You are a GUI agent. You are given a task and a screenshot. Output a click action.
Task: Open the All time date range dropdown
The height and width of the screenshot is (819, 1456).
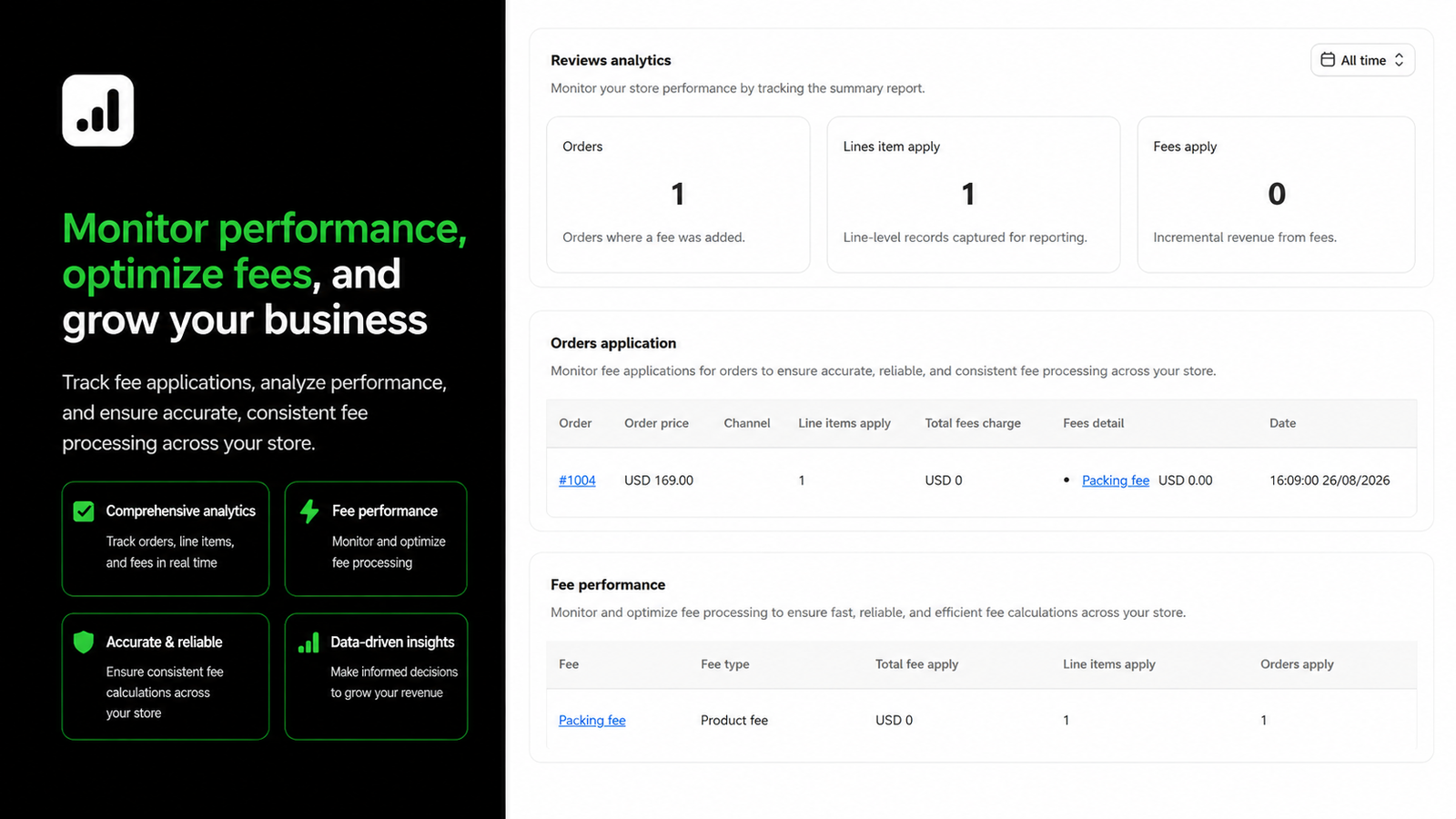[x=1362, y=60]
